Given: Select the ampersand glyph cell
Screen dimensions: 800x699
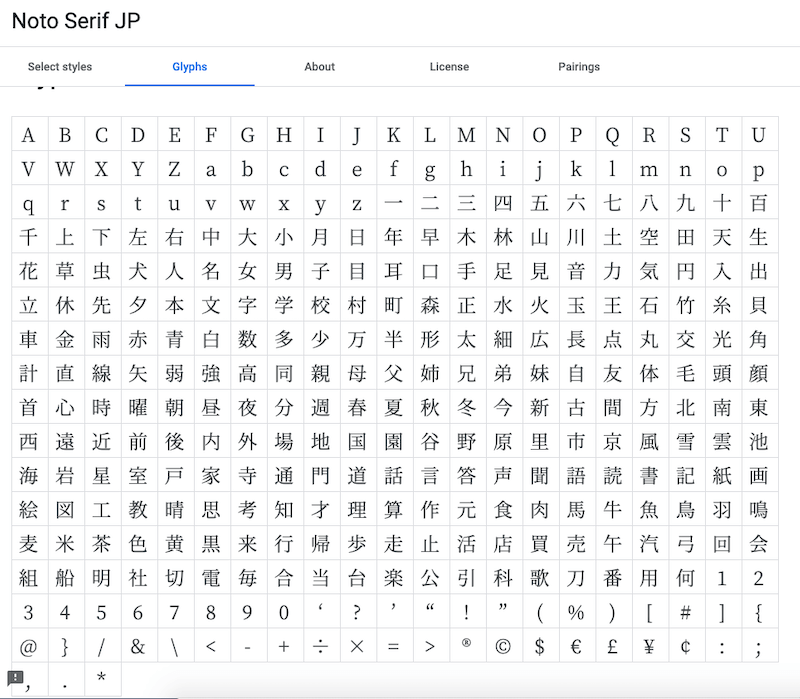Looking at the screenshot, I should pyautogui.click(x=140, y=645).
